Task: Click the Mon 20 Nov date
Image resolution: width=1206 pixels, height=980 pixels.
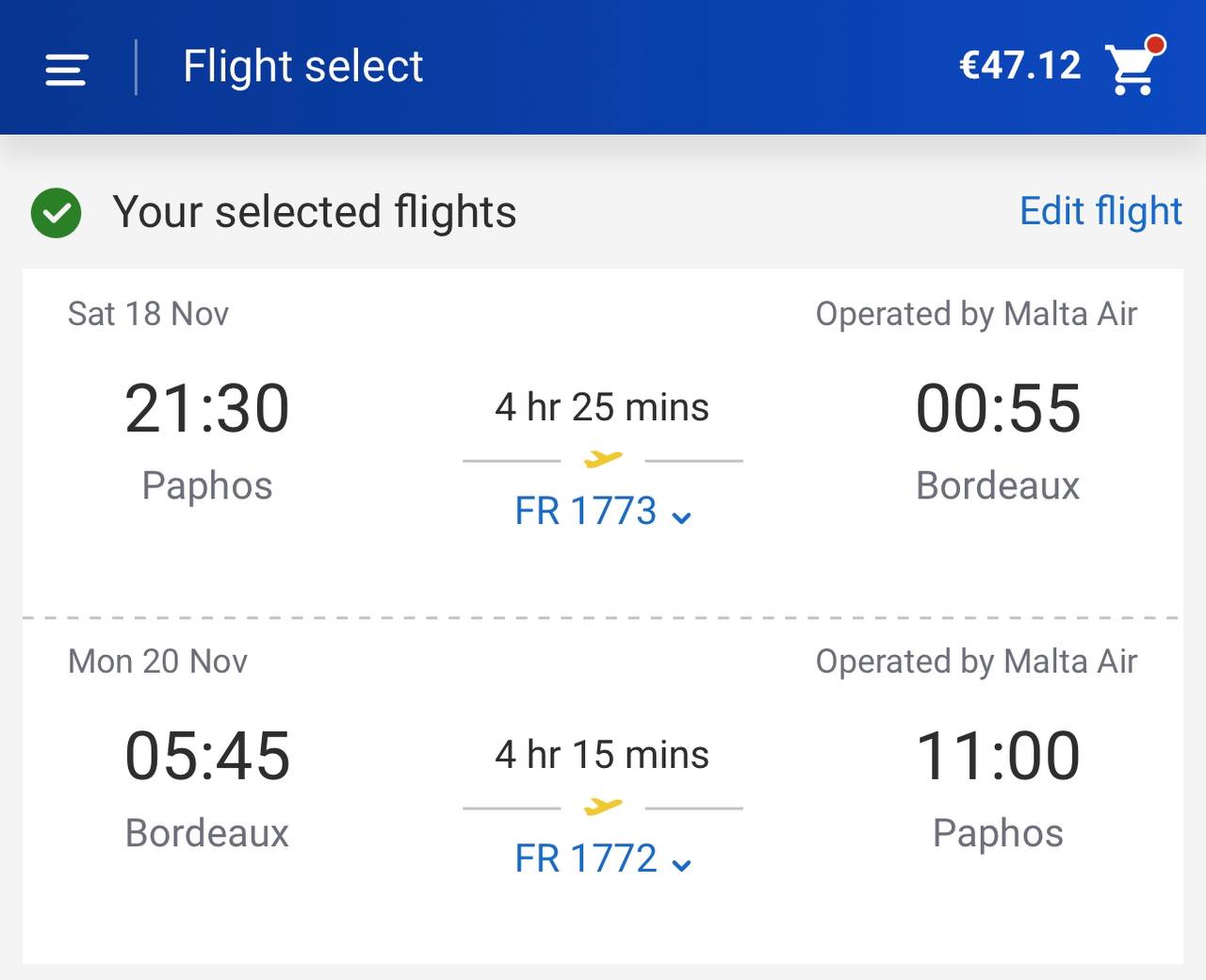Action: coord(157,661)
